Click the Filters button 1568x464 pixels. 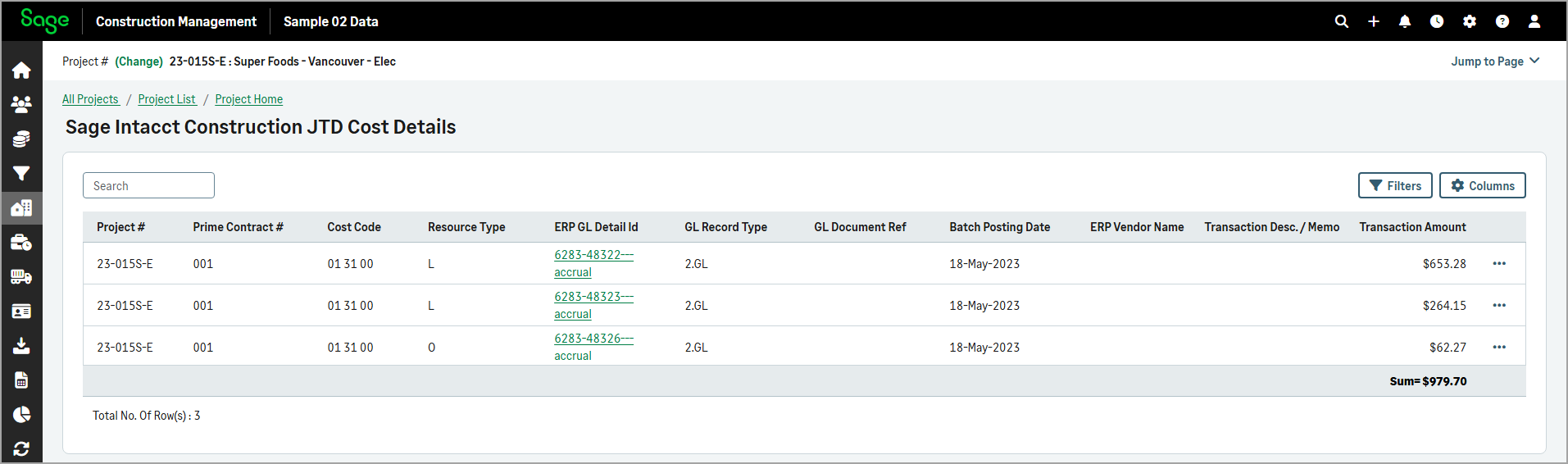pyautogui.click(x=1395, y=186)
